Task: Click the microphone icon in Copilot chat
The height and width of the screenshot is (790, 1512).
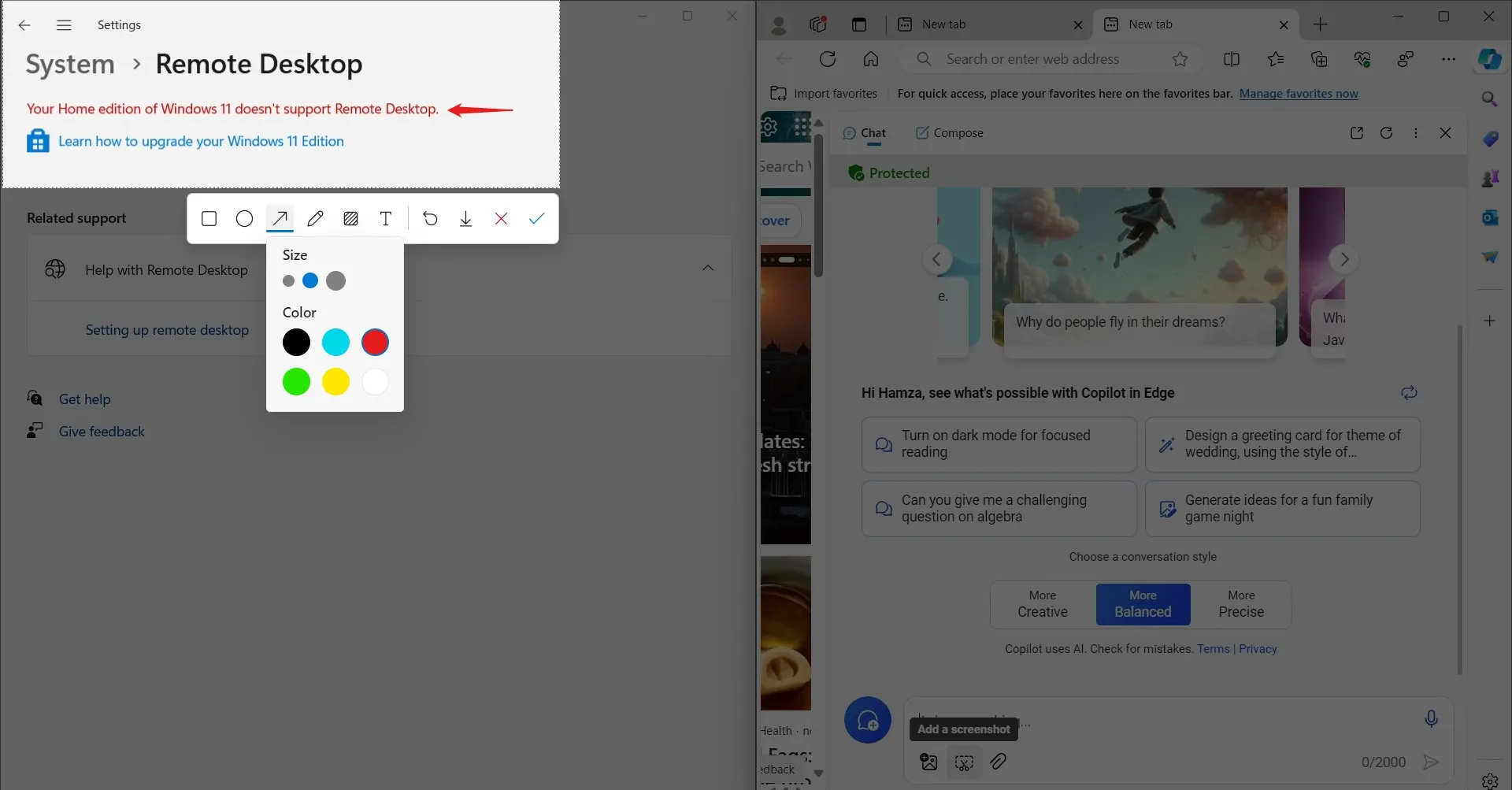Action: pyautogui.click(x=1431, y=718)
